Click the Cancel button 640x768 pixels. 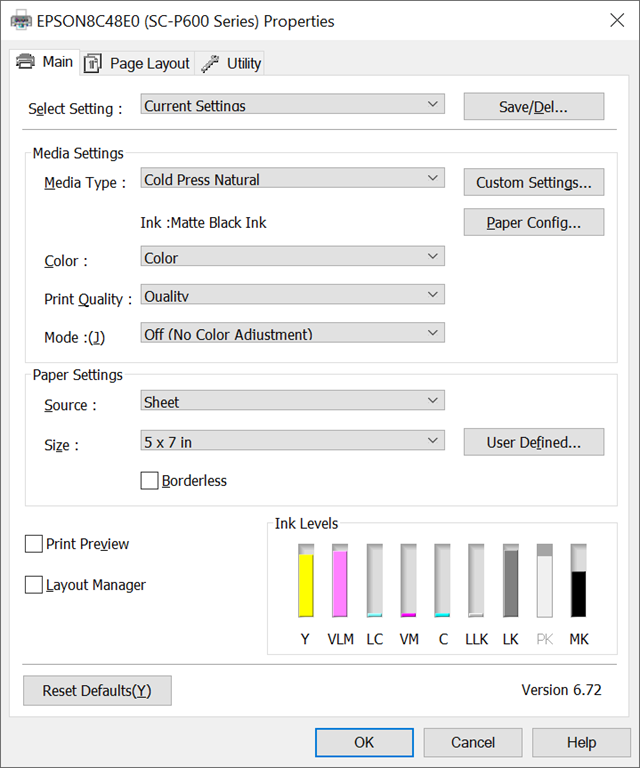pyautogui.click(x=473, y=743)
